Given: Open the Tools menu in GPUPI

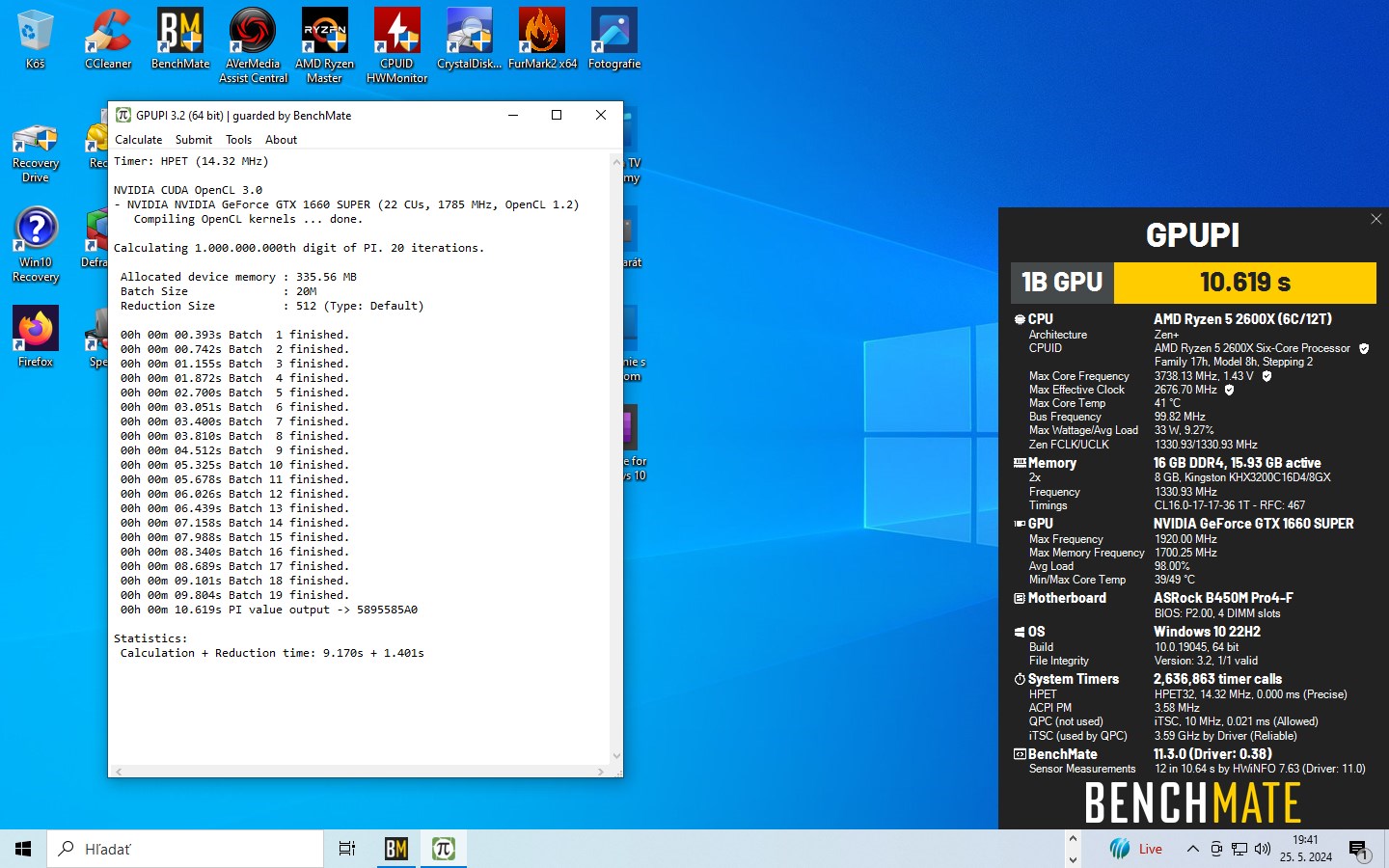Looking at the screenshot, I should pos(238,140).
